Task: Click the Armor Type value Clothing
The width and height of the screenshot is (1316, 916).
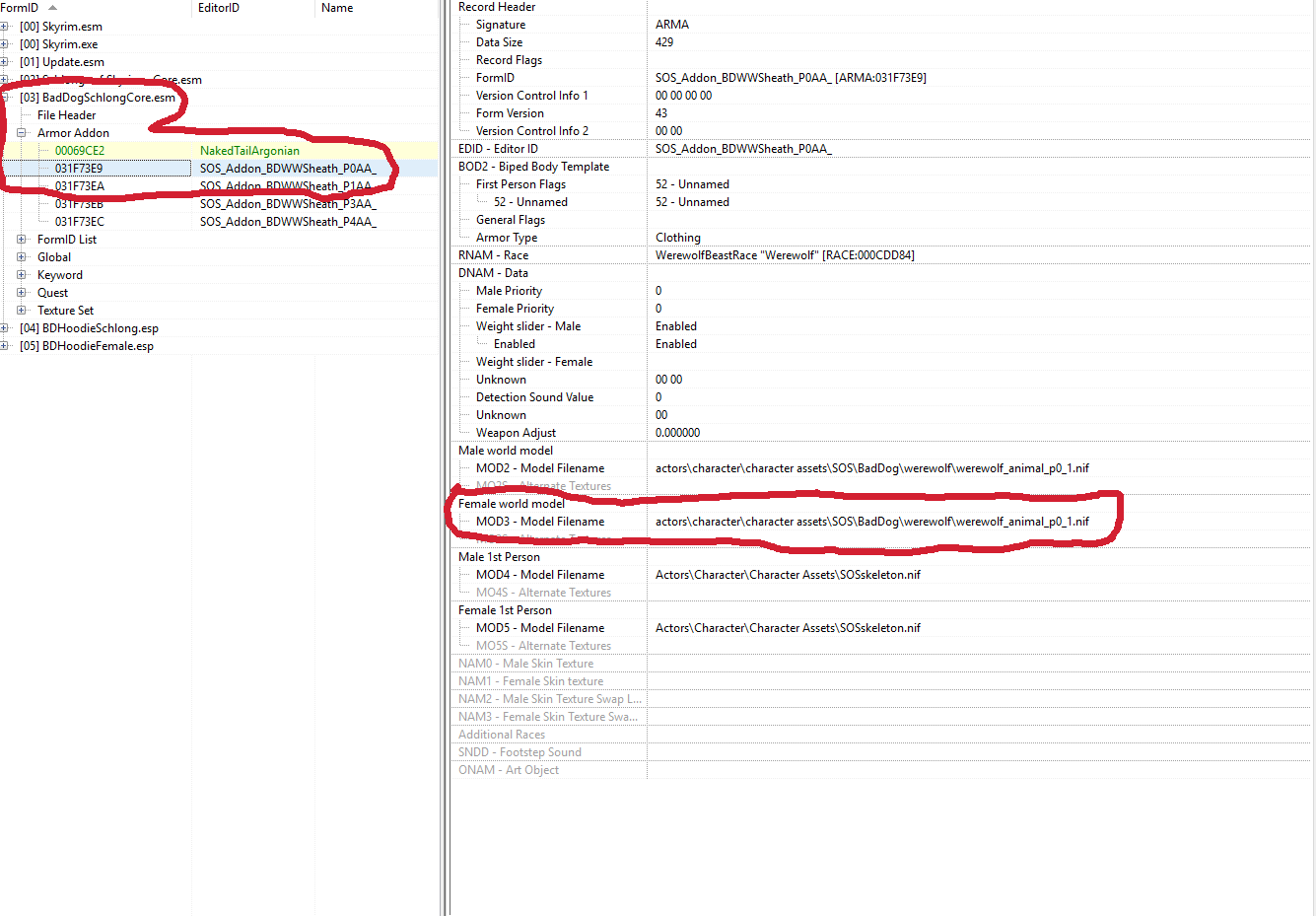Action: click(x=678, y=238)
